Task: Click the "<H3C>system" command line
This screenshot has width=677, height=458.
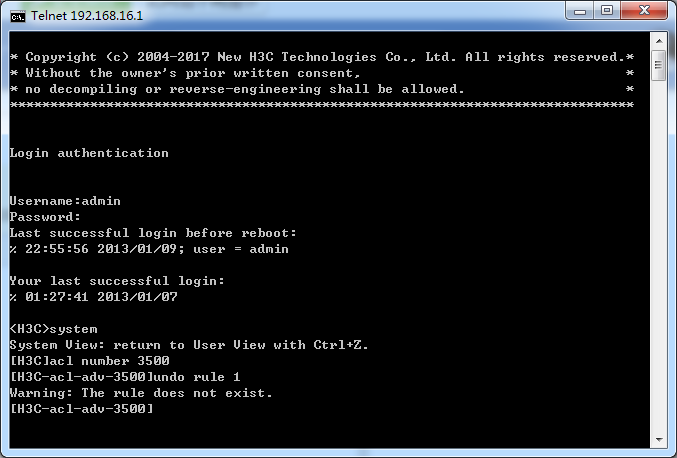Action: (53, 329)
